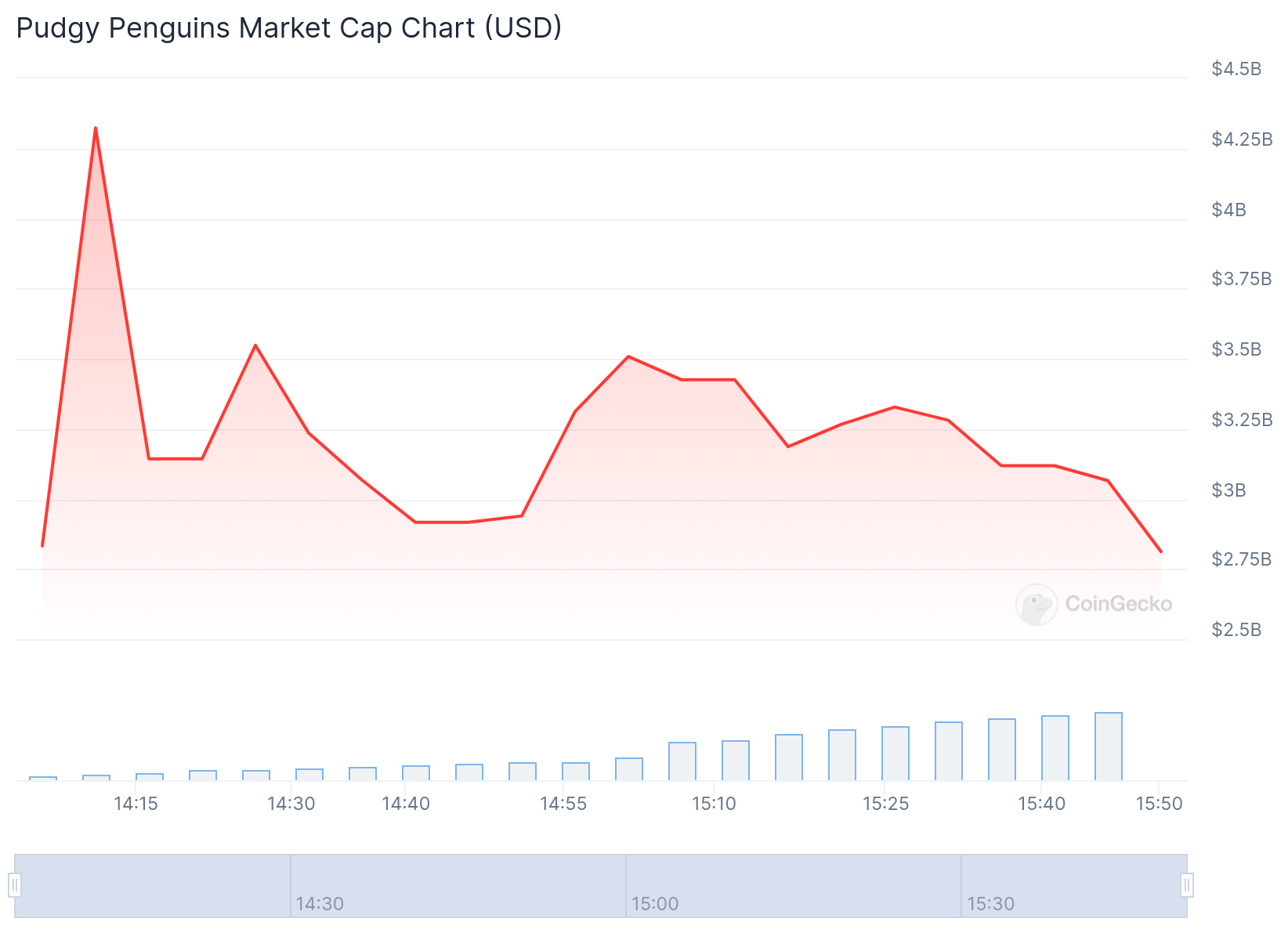The height and width of the screenshot is (940, 1288).
Task: Select the 15:00 marker in the navigator
Action: coord(655,904)
